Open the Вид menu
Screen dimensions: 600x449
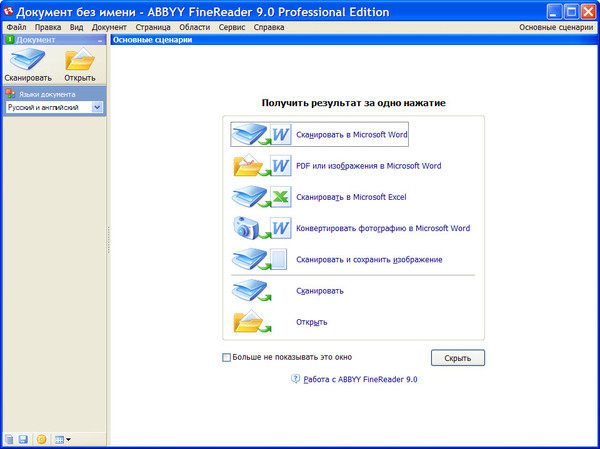(x=77, y=27)
